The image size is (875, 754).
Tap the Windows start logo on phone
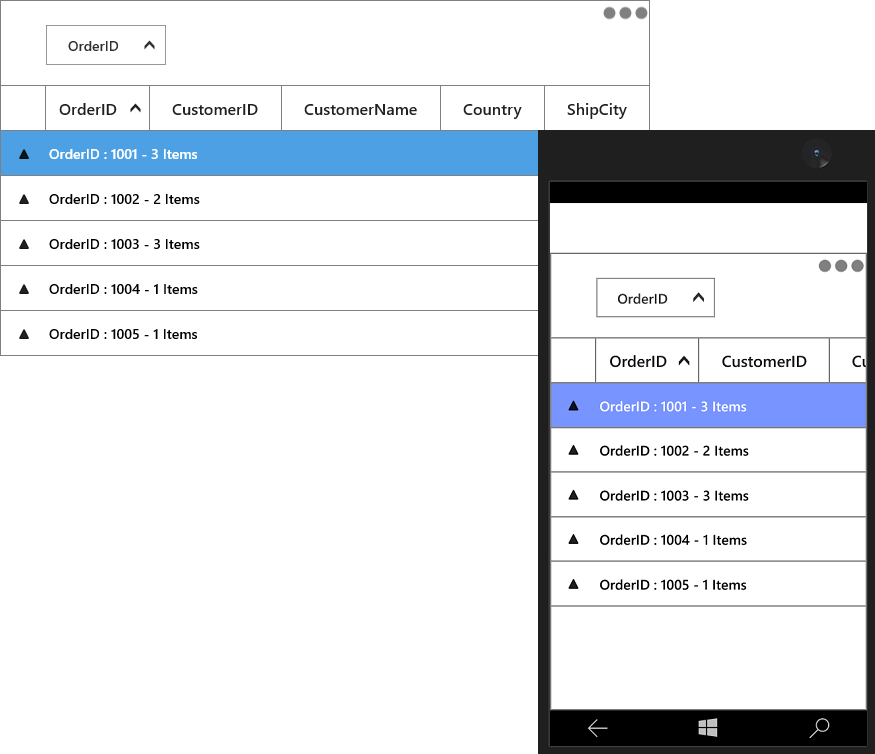coord(708,727)
